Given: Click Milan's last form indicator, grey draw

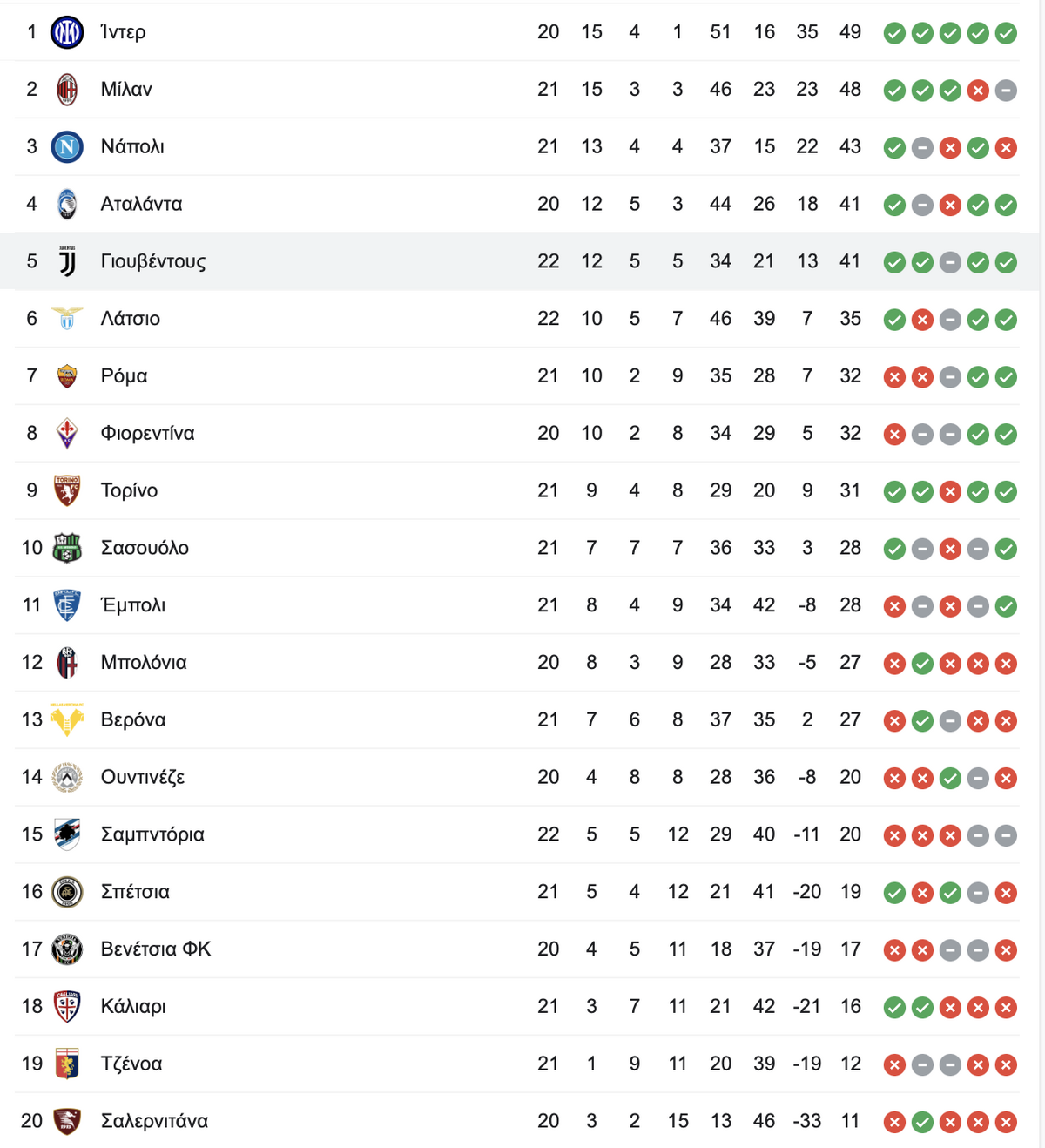Looking at the screenshot, I should (1006, 91).
